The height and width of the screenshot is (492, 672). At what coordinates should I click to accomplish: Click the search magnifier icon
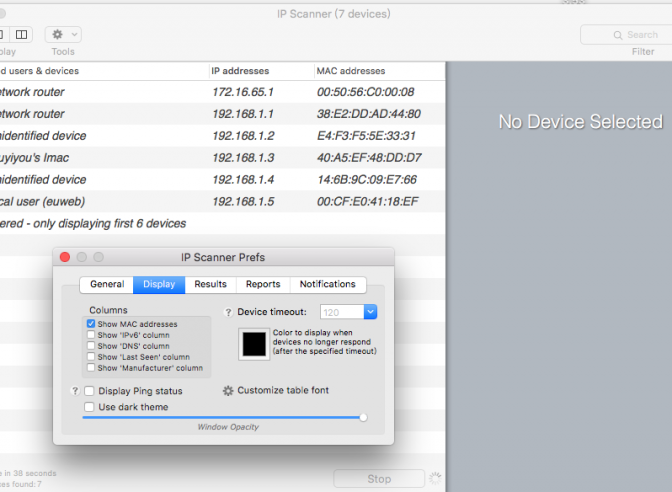point(618,35)
